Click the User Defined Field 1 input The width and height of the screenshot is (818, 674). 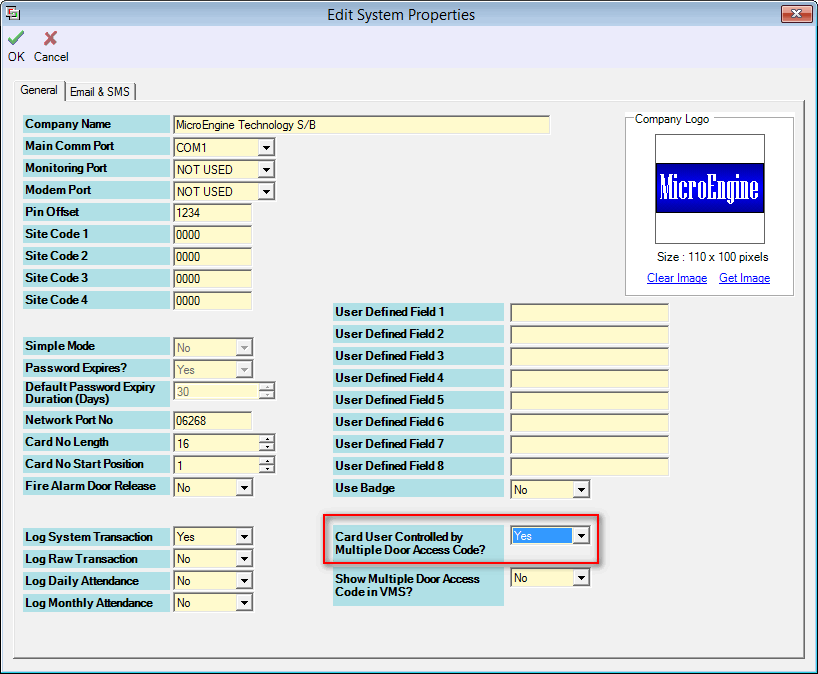(x=588, y=313)
